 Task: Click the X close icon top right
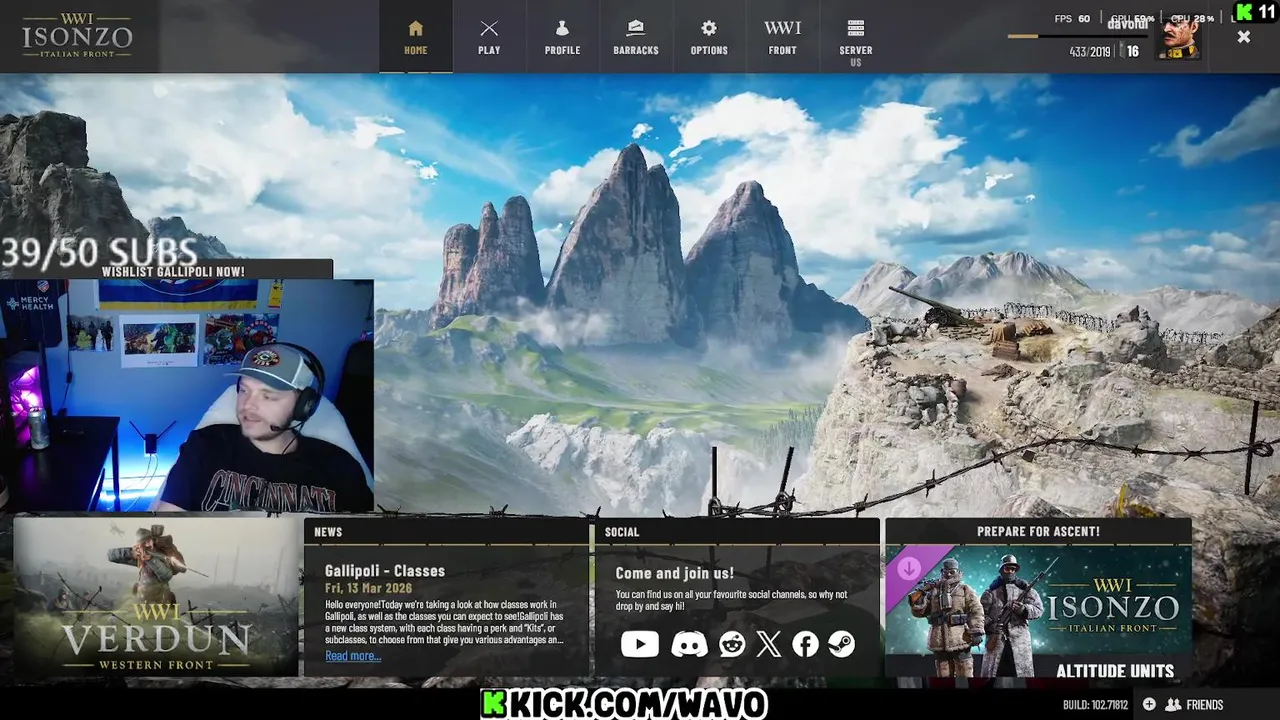pyautogui.click(x=1243, y=37)
